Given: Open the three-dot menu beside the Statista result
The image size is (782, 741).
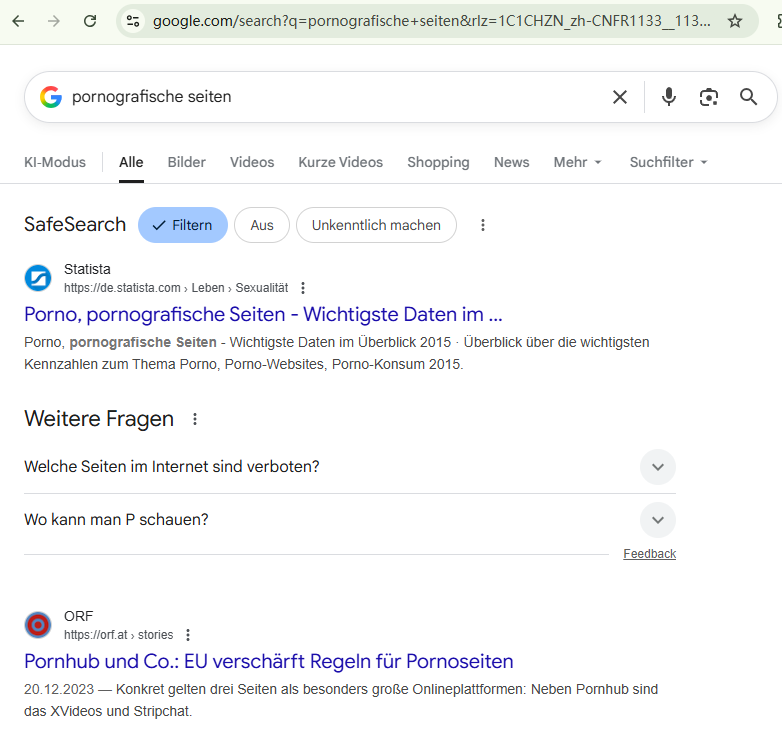Looking at the screenshot, I should click(304, 288).
